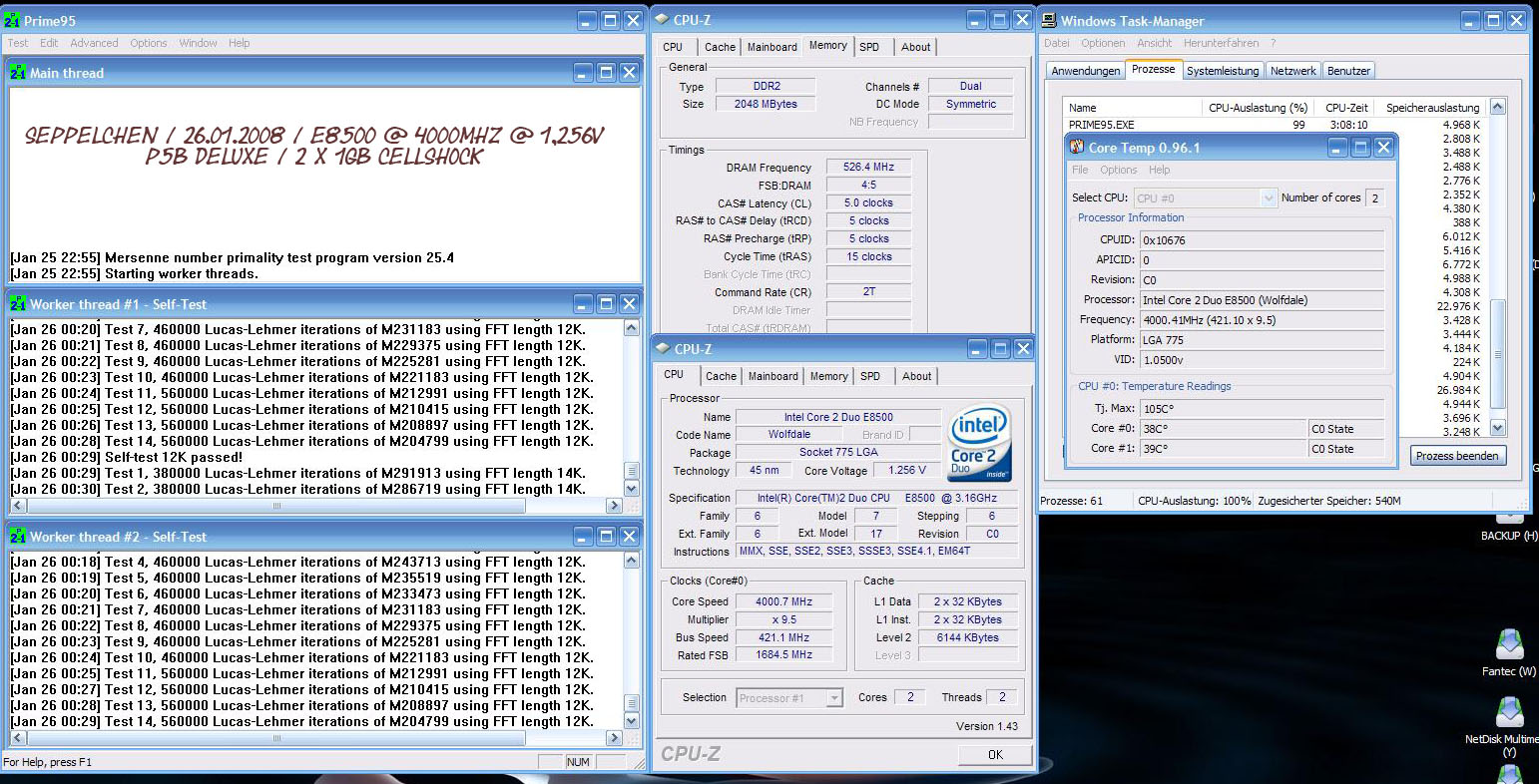Switch to SPD tab in upper CPU-Z

869,47
